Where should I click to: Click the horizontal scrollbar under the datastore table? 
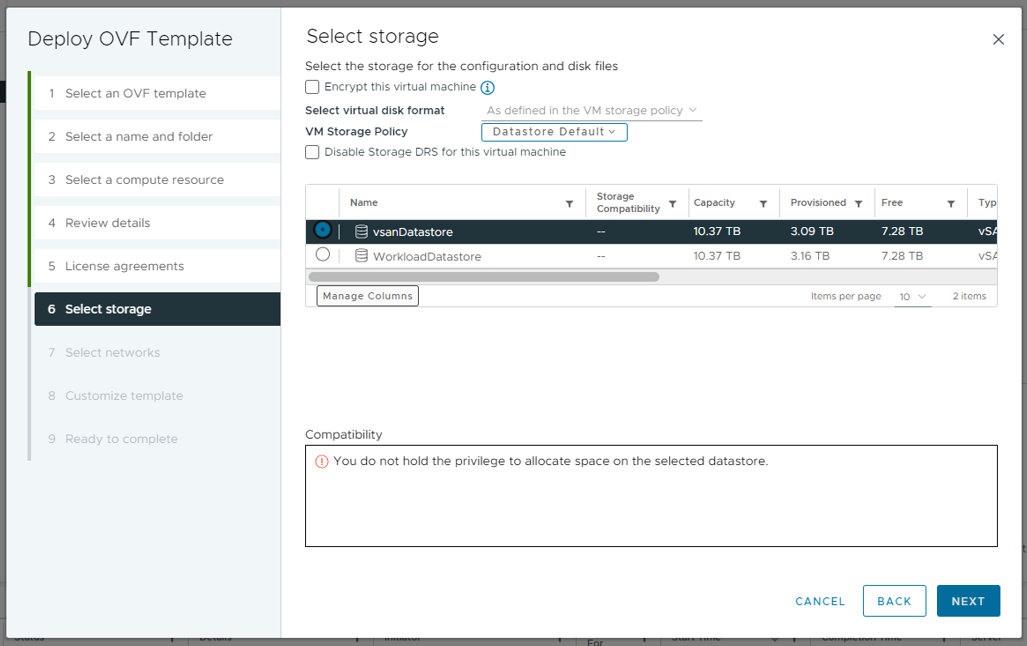(484, 277)
